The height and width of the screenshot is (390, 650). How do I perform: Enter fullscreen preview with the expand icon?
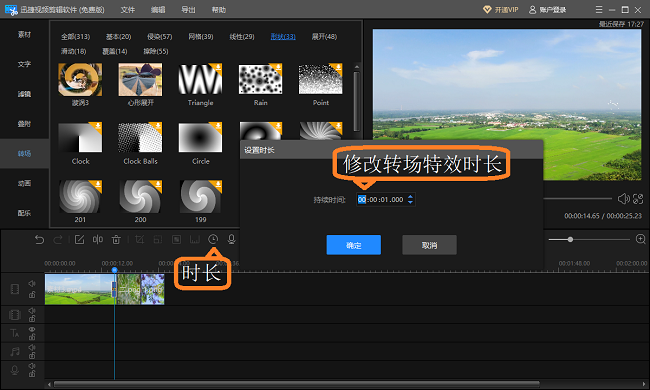638,199
